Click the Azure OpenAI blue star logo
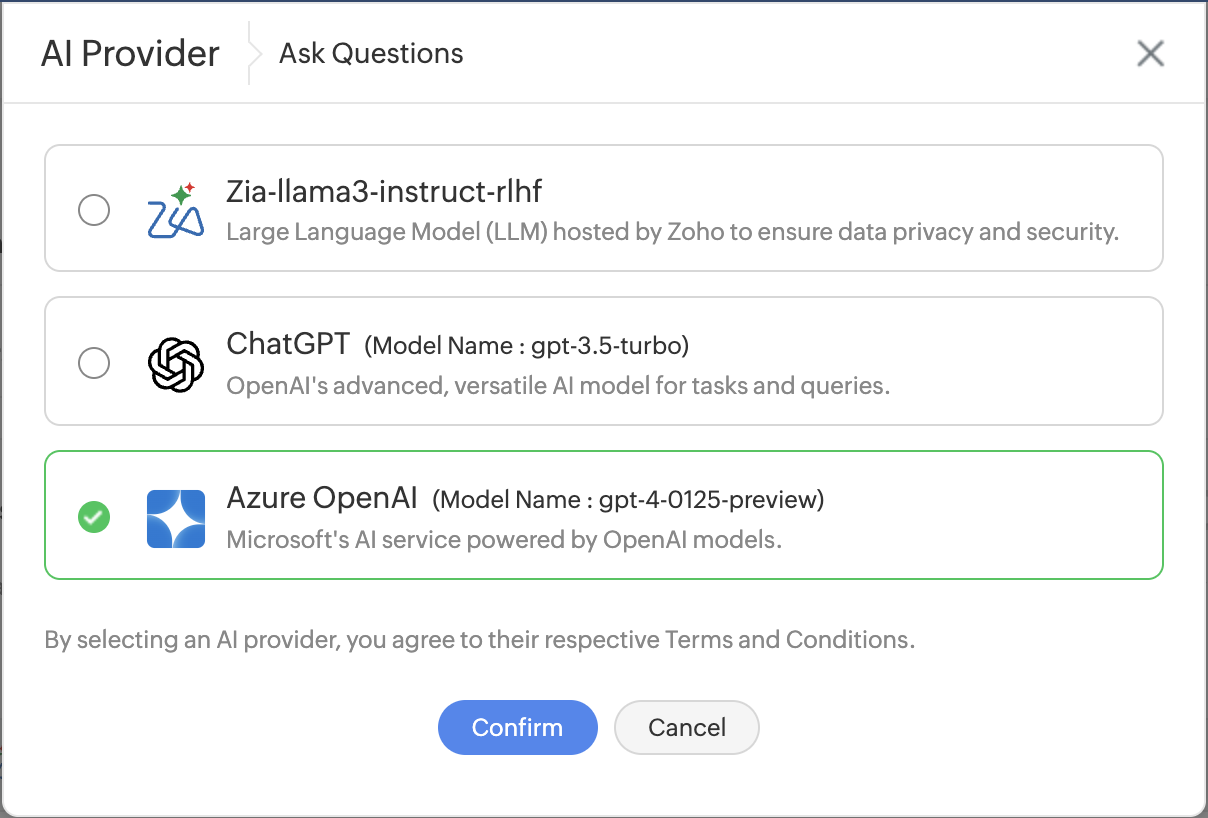 [x=176, y=518]
